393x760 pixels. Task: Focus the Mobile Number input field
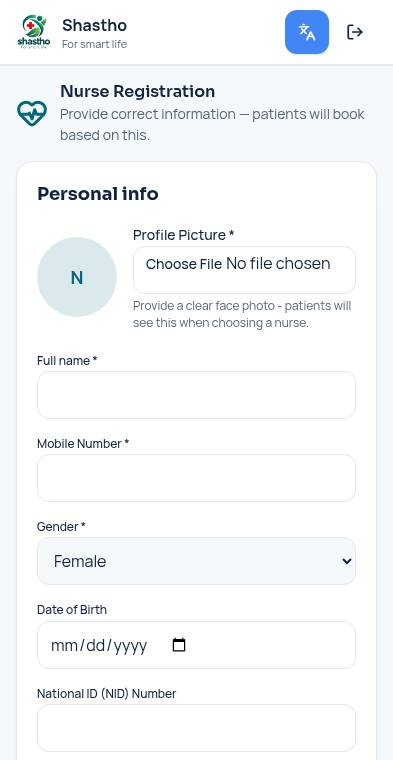click(x=196, y=478)
